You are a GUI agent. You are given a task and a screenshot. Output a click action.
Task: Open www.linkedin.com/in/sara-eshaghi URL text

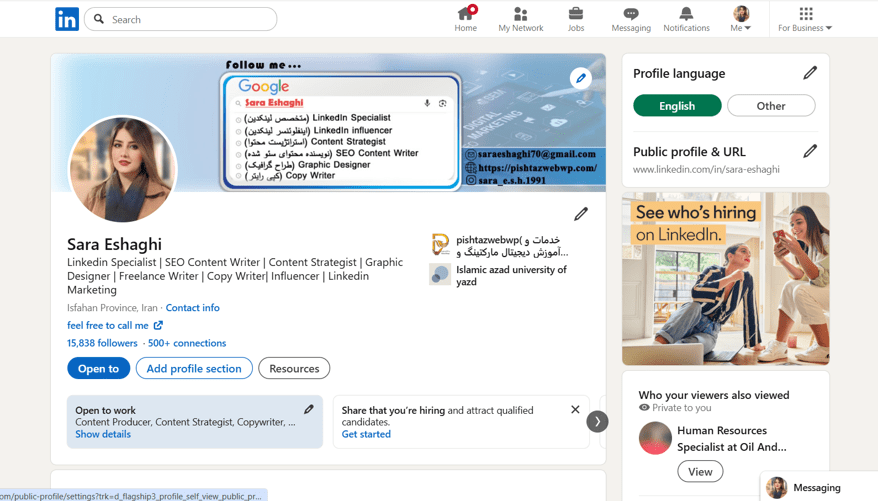[706, 169]
